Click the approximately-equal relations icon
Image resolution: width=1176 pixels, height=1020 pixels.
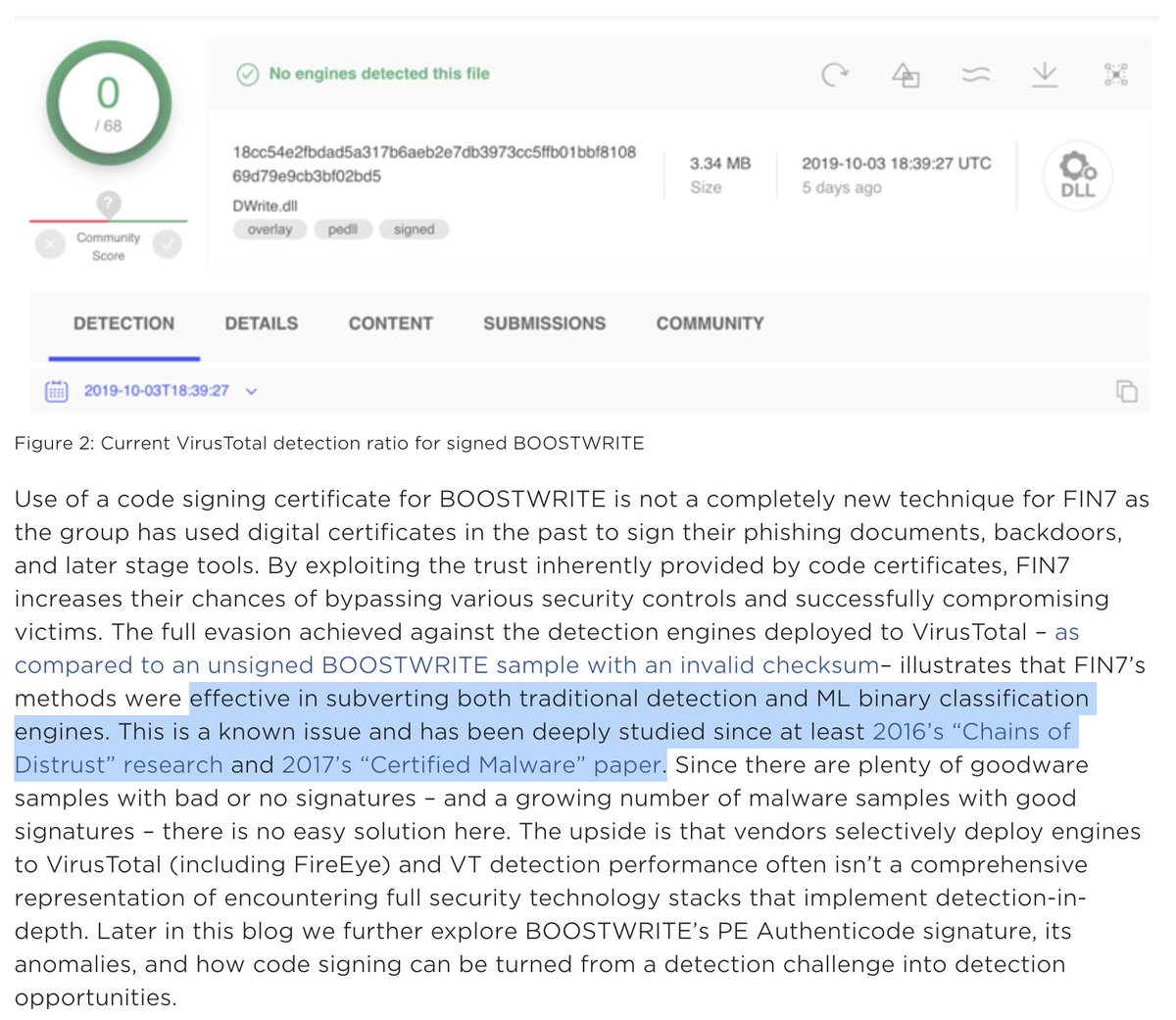pyautogui.click(x=976, y=74)
